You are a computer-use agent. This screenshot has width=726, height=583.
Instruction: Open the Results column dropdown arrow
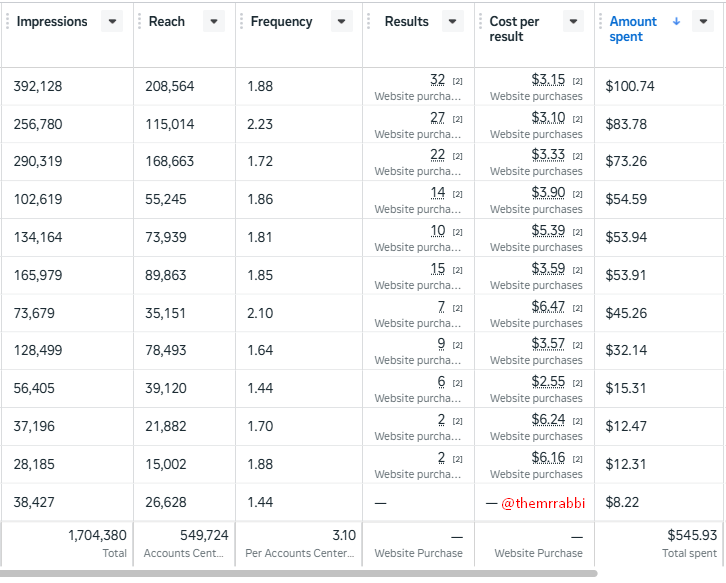[x=453, y=22]
